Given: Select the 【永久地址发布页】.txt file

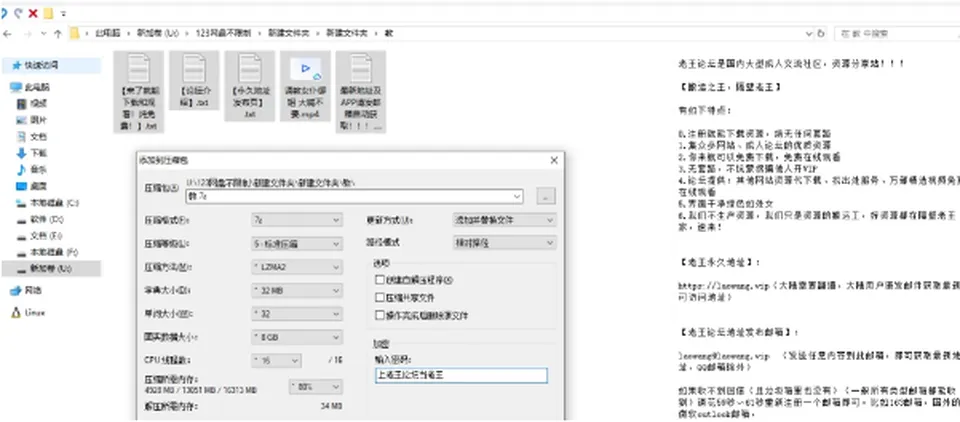Looking at the screenshot, I should (249, 86).
